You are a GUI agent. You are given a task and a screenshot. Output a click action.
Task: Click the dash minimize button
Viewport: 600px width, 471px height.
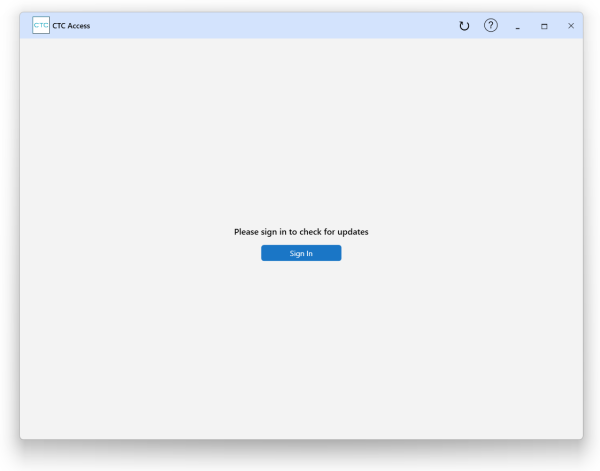click(518, 26)
